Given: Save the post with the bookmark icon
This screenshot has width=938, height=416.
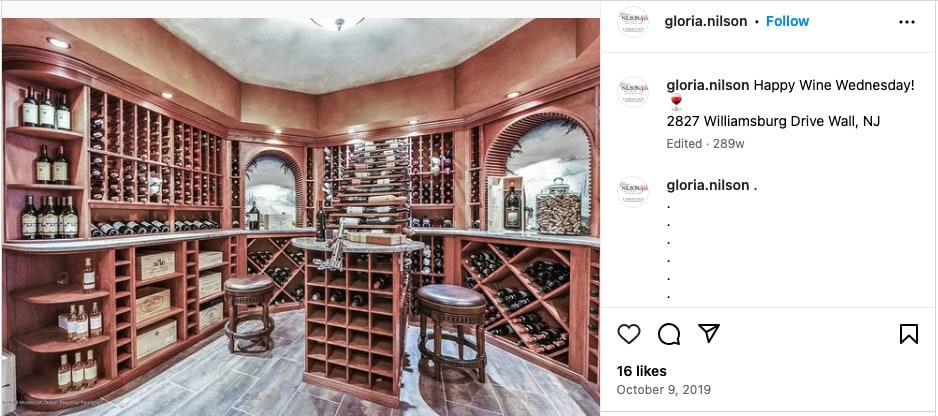Looking at the screenshot, I should click(909, 333).
